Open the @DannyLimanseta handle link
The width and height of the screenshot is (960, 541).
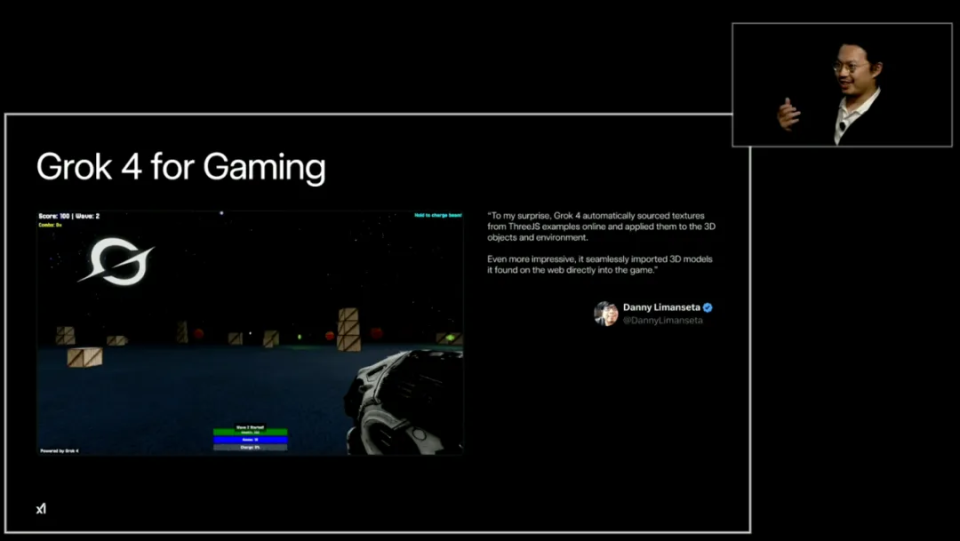(662, 320)
